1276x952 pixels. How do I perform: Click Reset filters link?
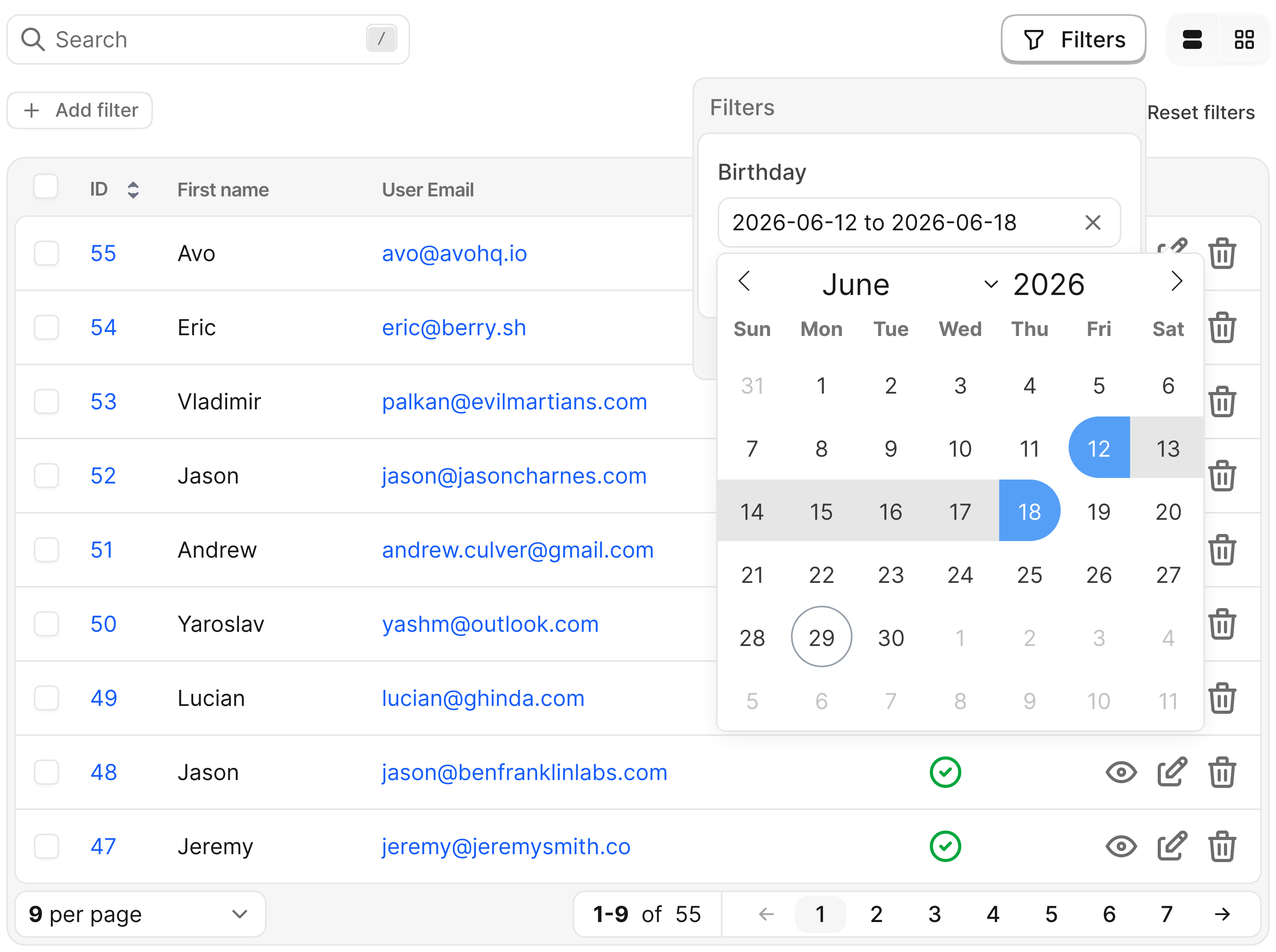tap(1201, 112)
